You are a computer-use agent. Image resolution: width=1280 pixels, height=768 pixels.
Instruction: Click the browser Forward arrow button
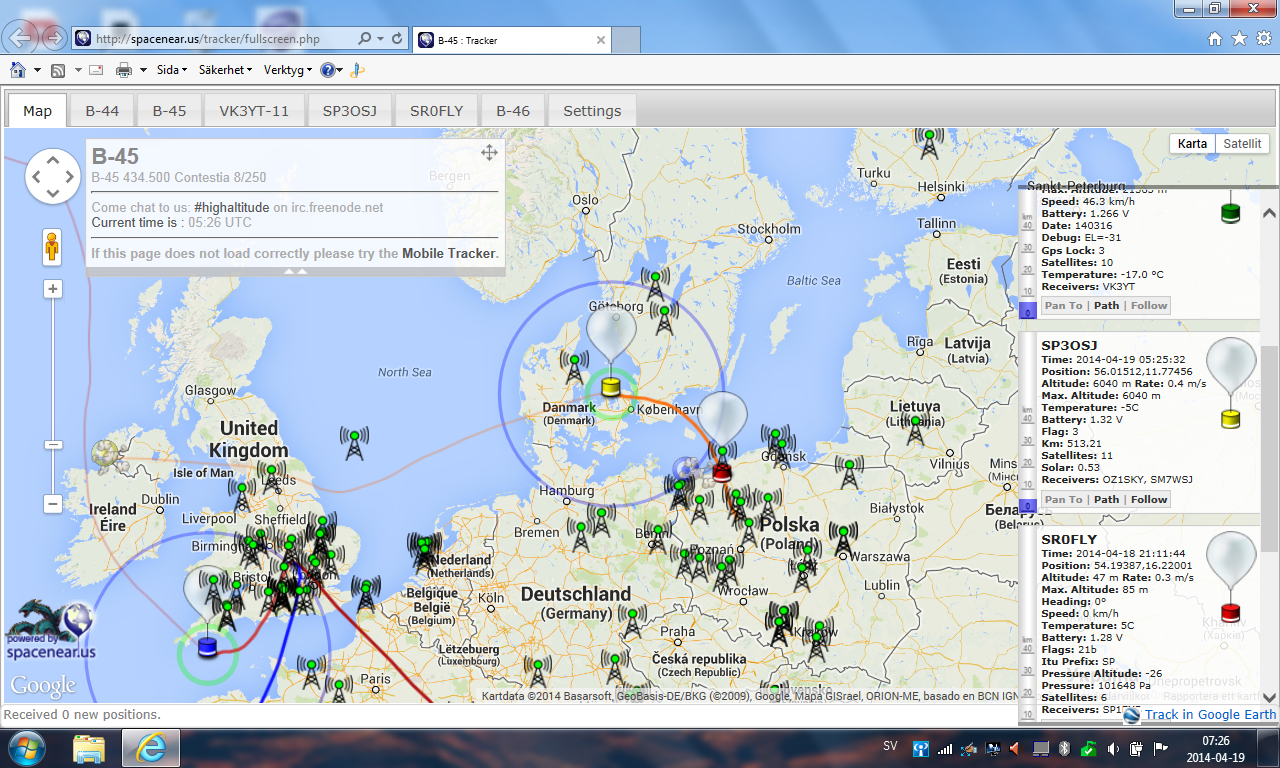click(x=54, y=39)
